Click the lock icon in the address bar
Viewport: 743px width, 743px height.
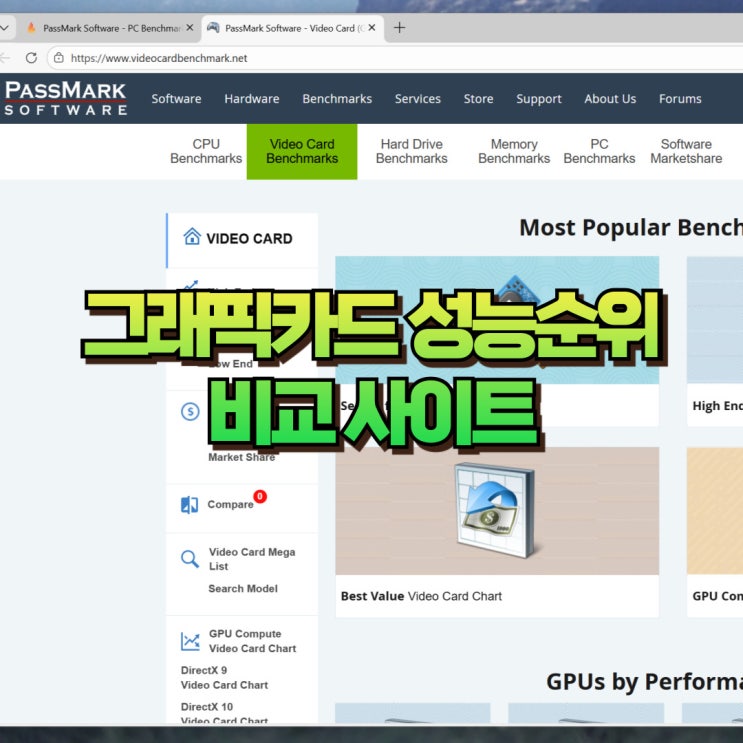coord(59,58)
